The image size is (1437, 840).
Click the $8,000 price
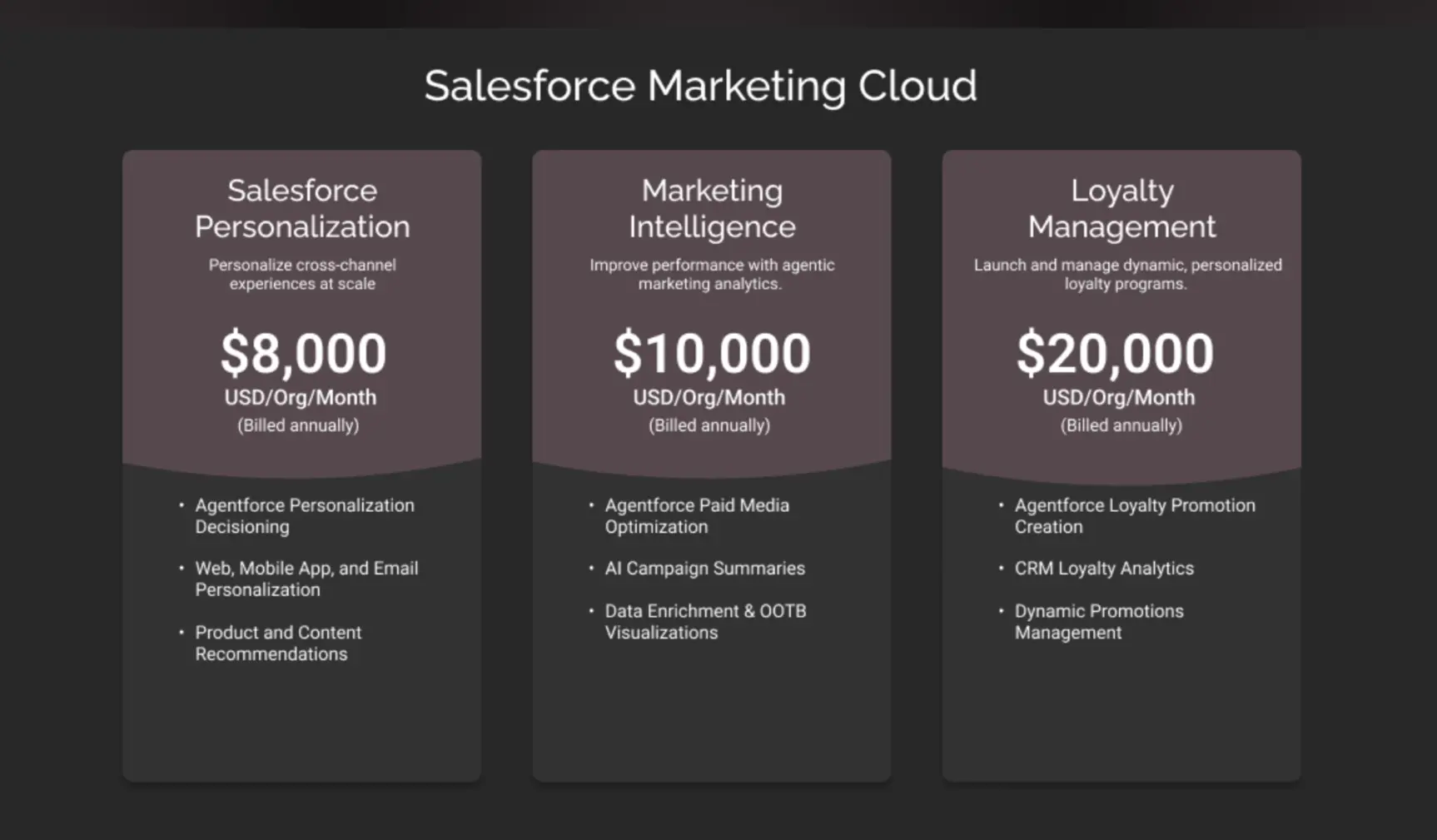pyautogui.click(x=303, y=353)
